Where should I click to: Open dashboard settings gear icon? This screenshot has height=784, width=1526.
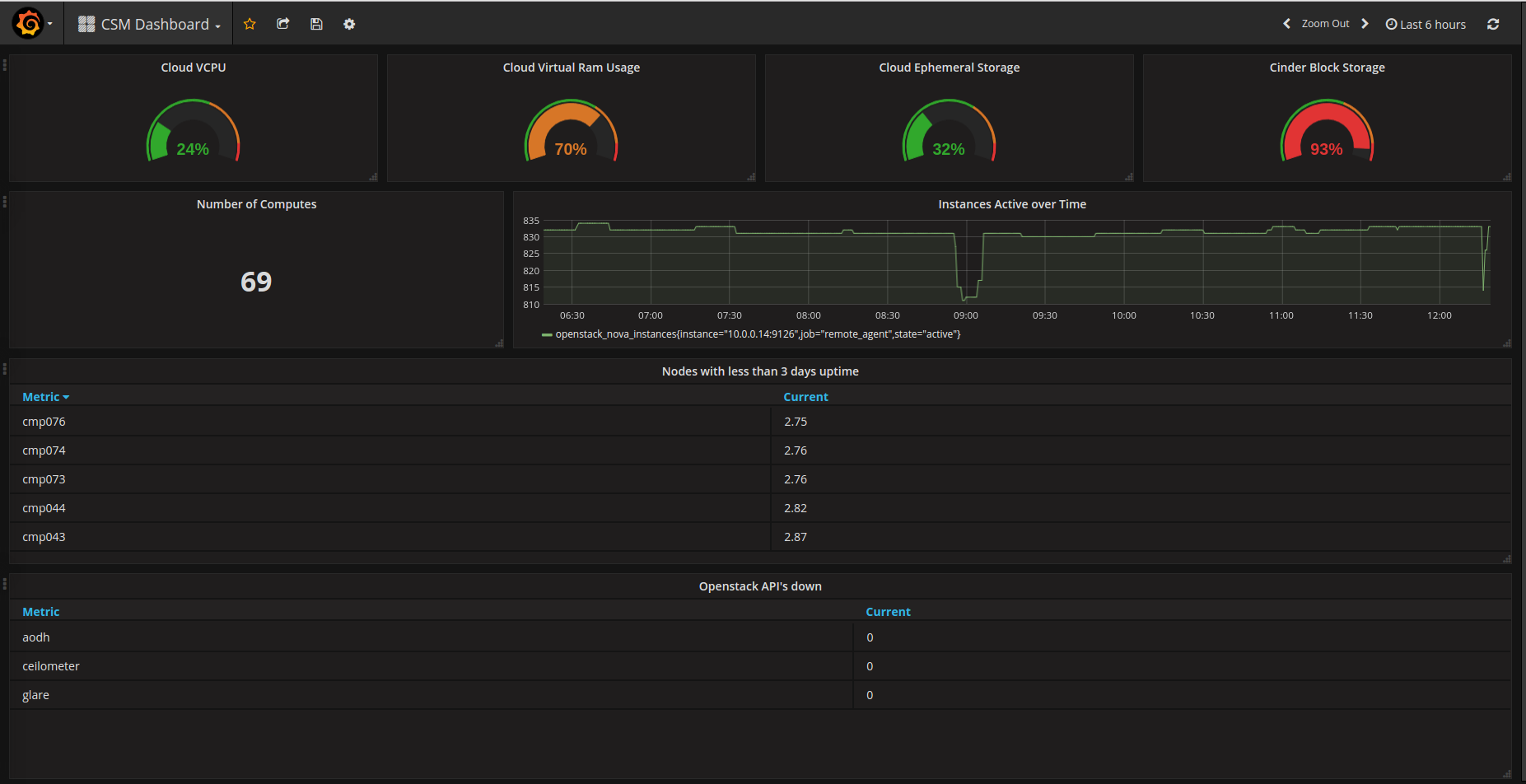pyautogui.click(x=349, y=24)
